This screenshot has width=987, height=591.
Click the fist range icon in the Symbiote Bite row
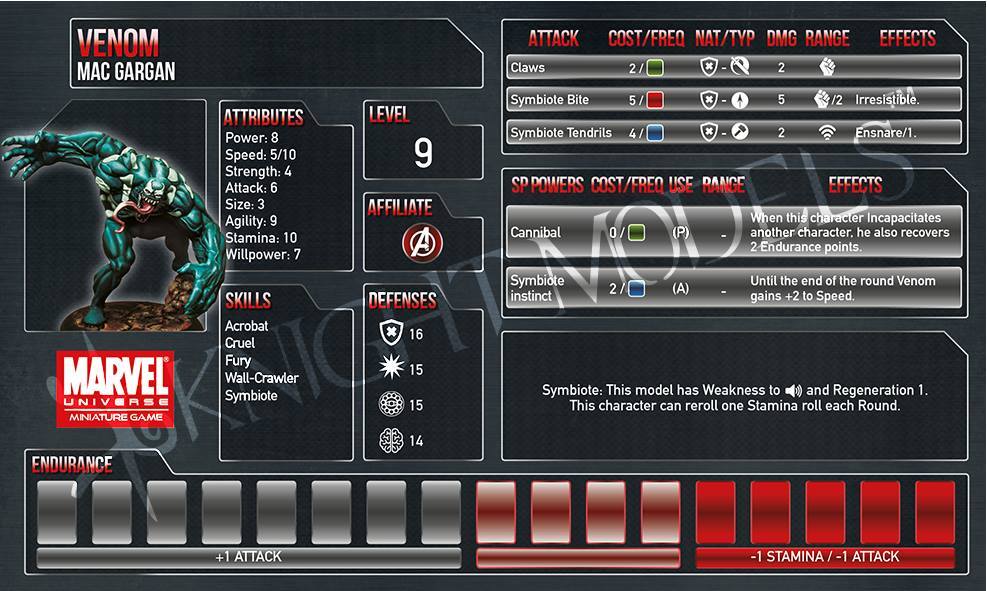(821, 99)
